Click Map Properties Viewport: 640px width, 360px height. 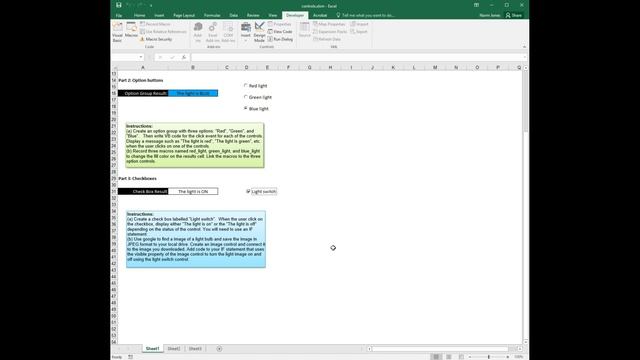[329, 24]
